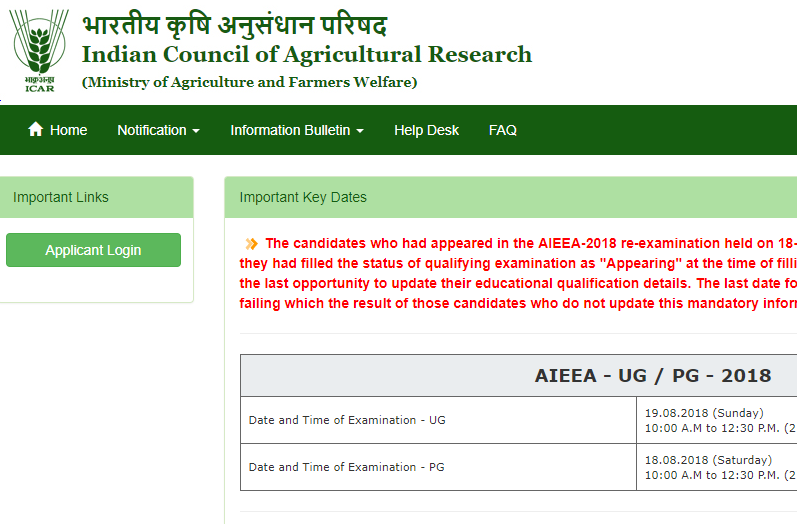Select the Home nav label
The height and width of the screenshot is (524, 797).
click(x=69, y=130)
